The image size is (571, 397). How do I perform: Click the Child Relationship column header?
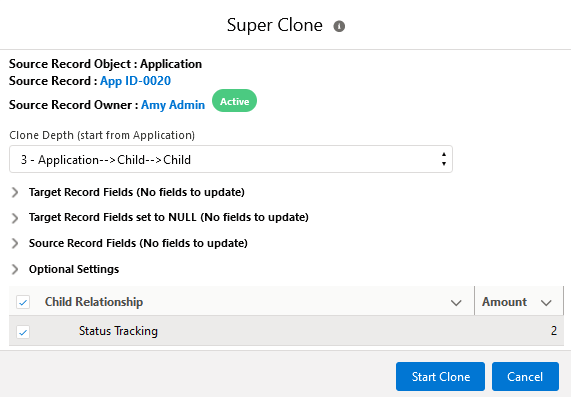(x=94, y=302)
